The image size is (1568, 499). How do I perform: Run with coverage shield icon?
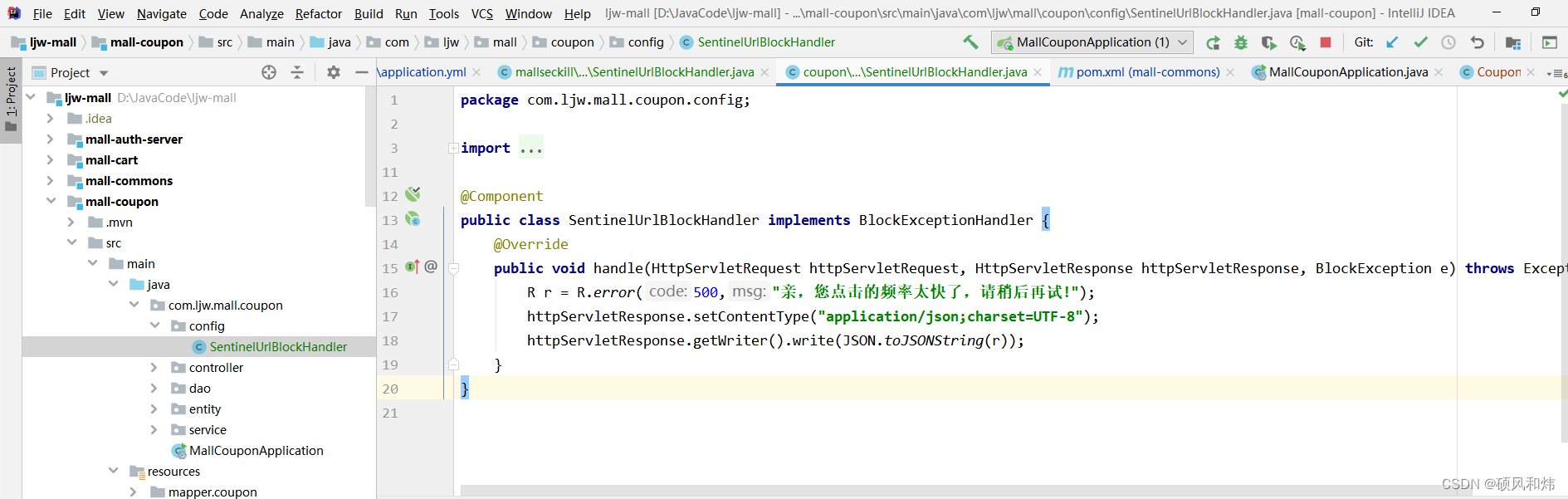1268,42
